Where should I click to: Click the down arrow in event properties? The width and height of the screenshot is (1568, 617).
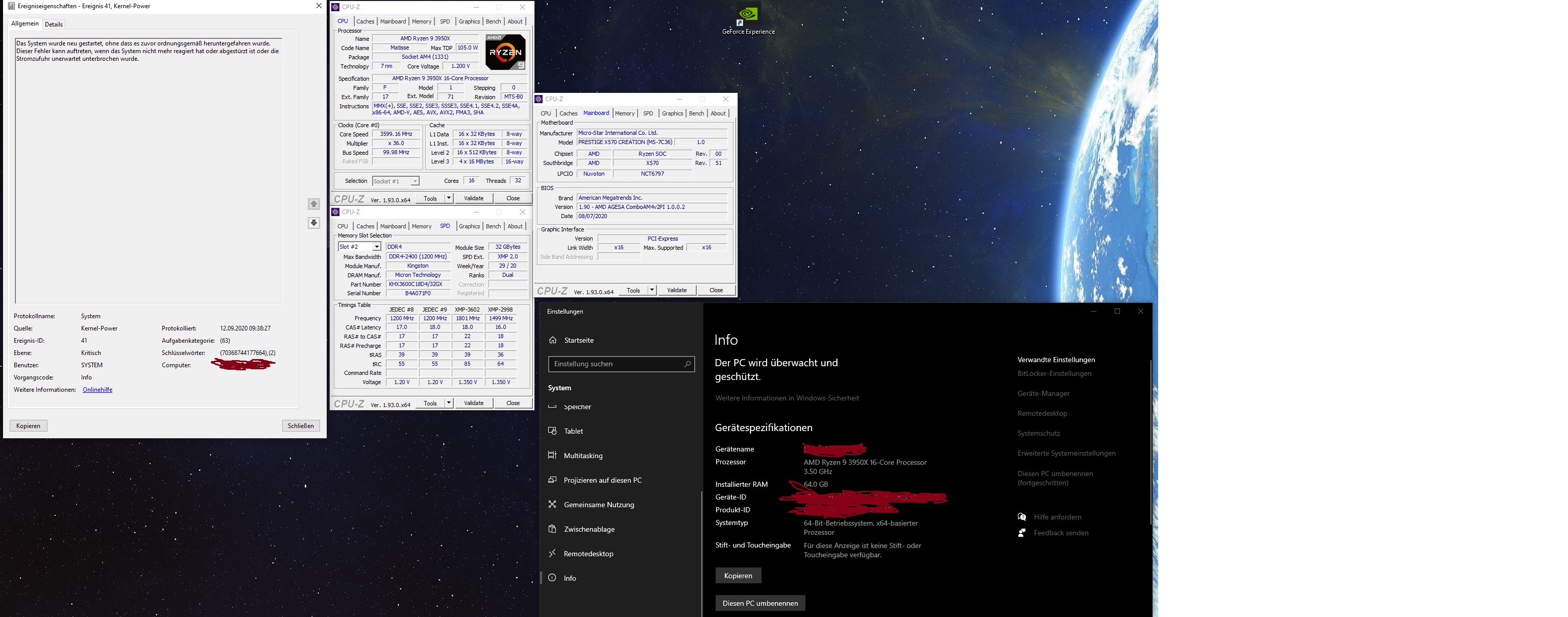pos(313,223)
